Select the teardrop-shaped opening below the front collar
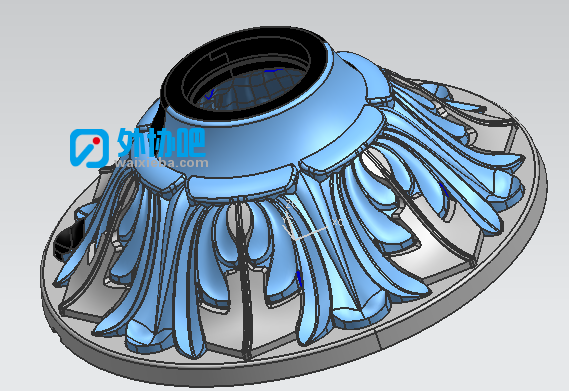Screen dimensions: 569x391 (239, 221)
